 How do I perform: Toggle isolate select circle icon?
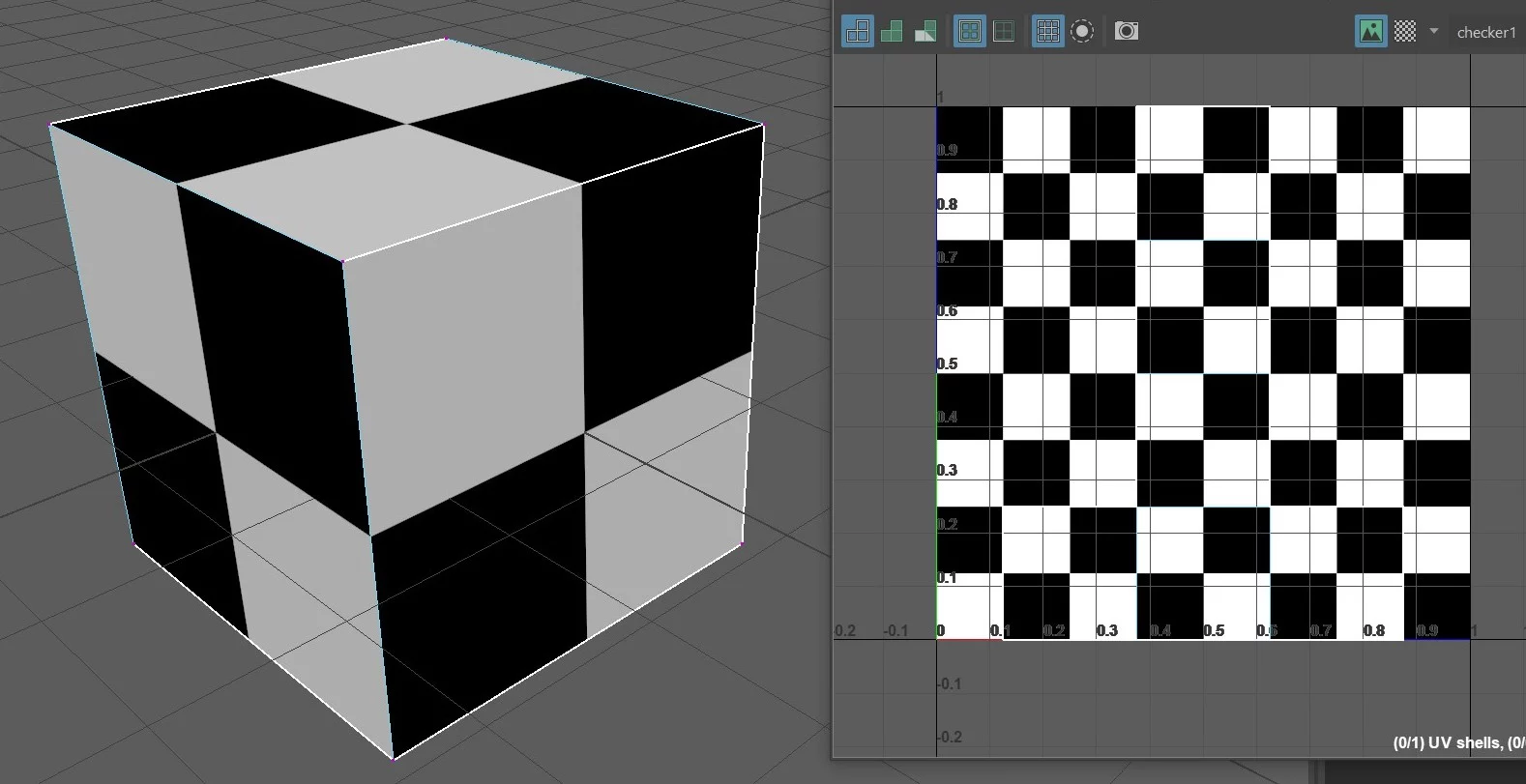click(1082, 31)
